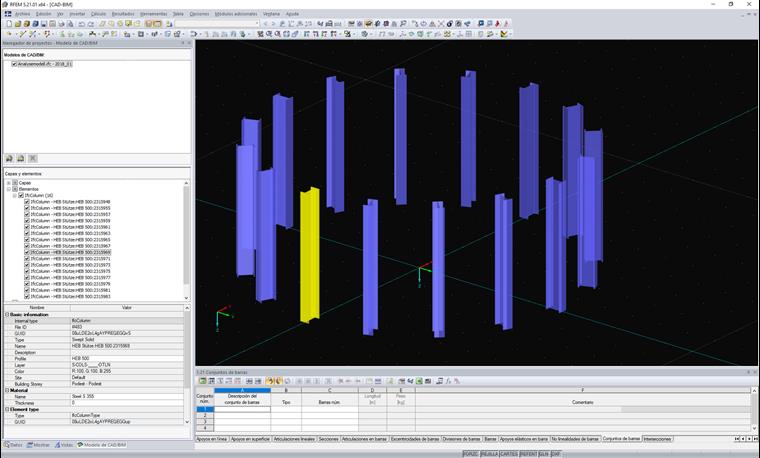
Task: Click the Color value R:100, G:100, B:255
Action: click(x=127, y=371)
